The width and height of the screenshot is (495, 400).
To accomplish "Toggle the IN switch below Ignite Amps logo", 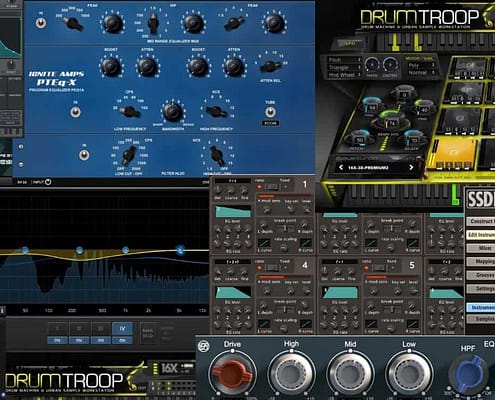I will [x=76, y=112].
